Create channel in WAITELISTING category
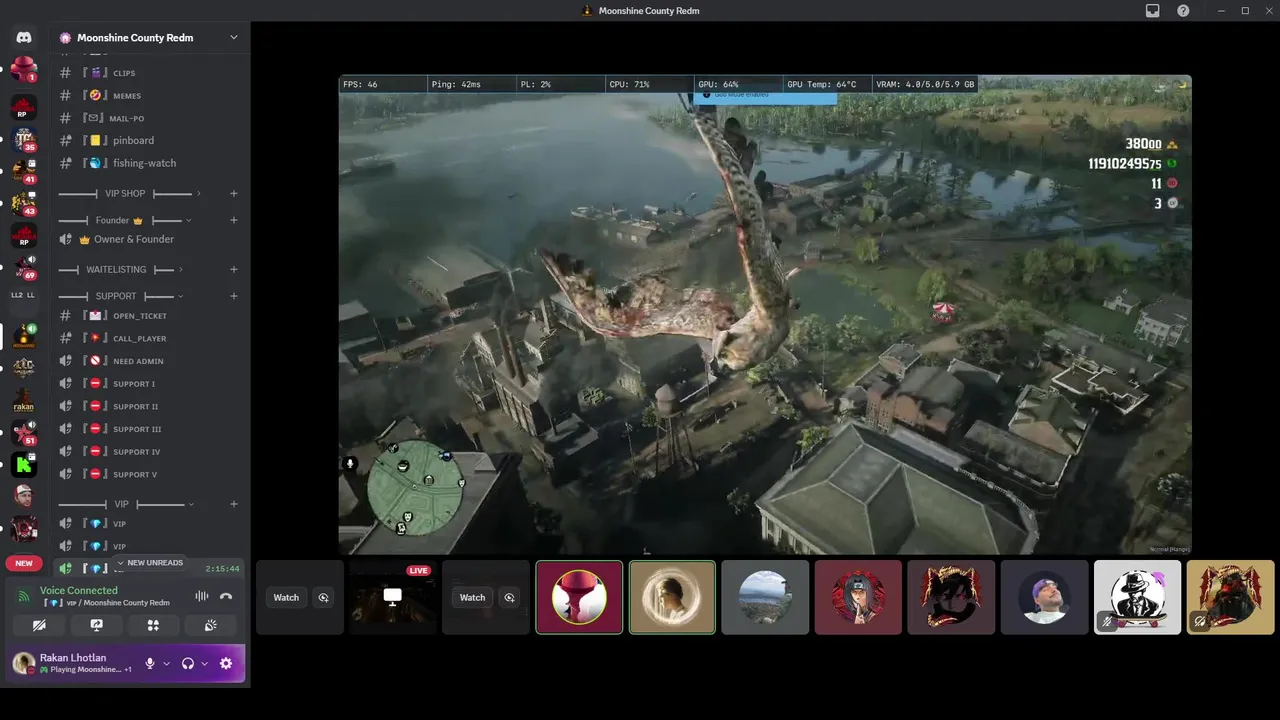 233,270
